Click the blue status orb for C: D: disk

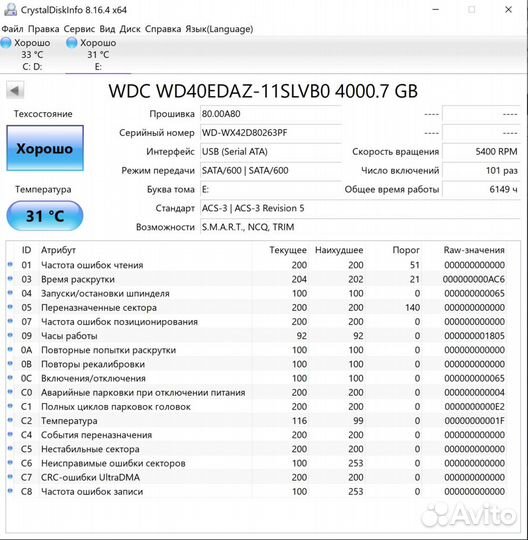click(x=6, y=43)
